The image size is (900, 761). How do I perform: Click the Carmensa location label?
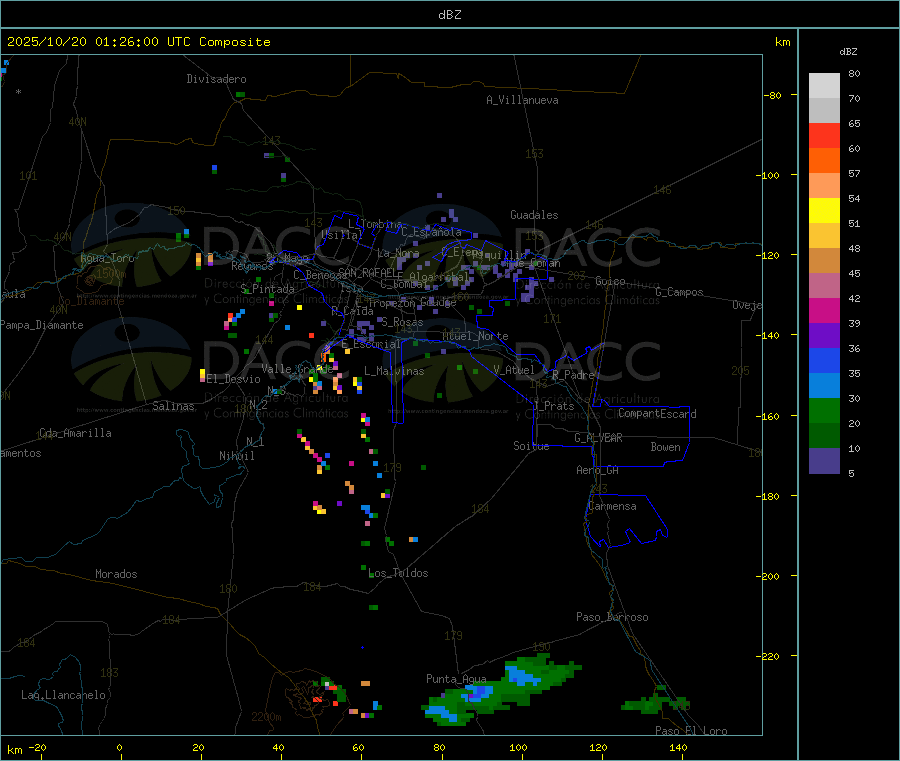(612, 506)
